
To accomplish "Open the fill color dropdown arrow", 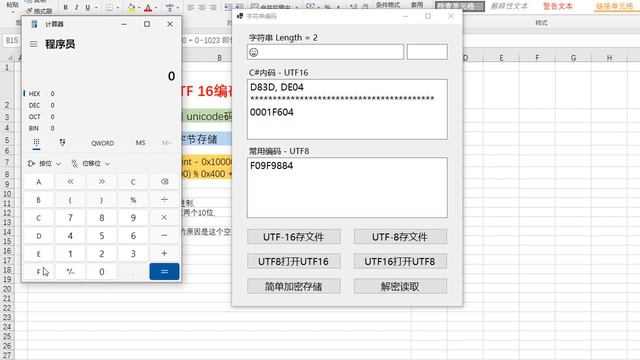I will tap(139, 7).
